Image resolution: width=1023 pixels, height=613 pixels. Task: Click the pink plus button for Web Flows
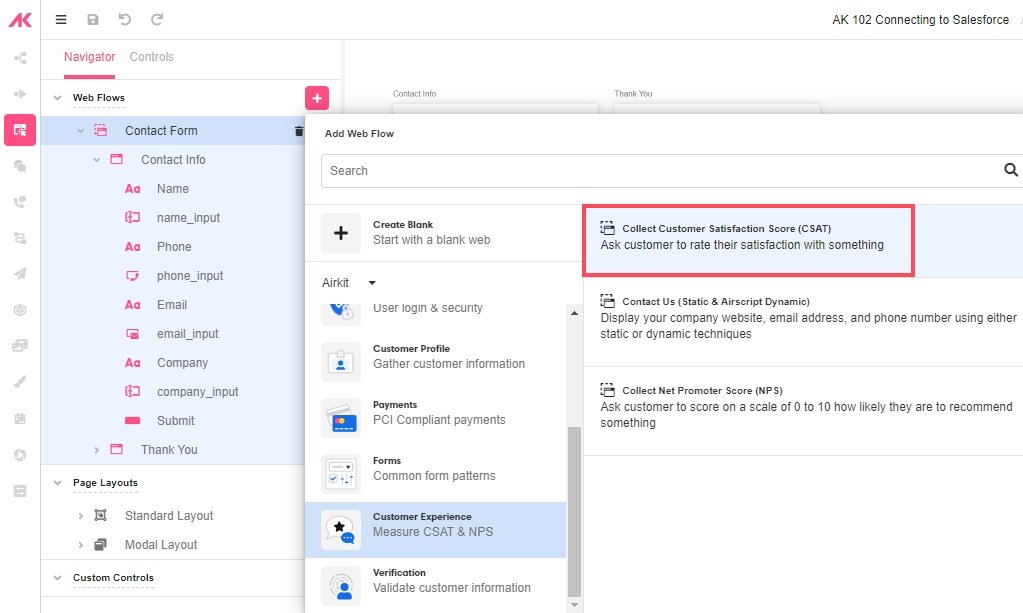coord(317,98)
